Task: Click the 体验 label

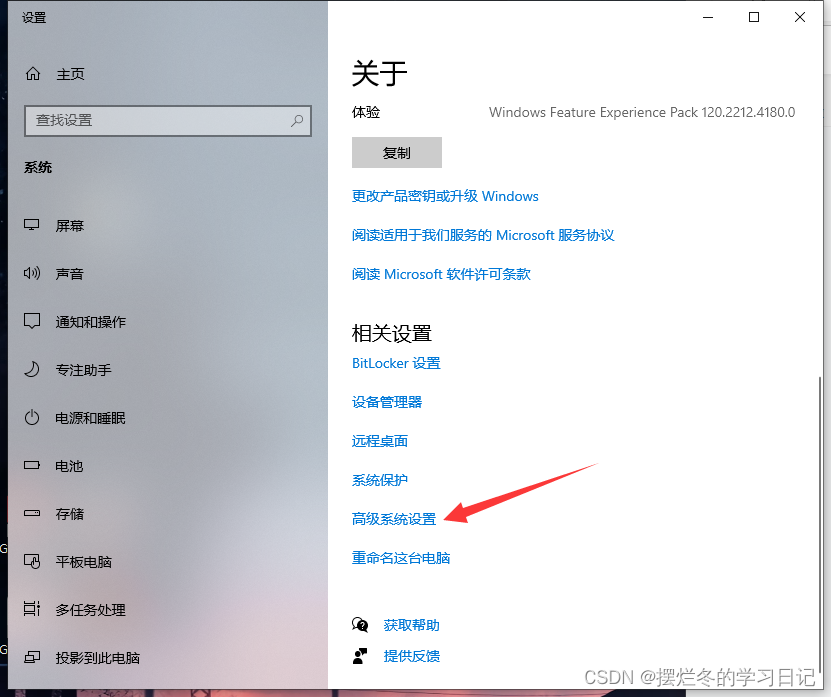Action: [x=366, y=112]
